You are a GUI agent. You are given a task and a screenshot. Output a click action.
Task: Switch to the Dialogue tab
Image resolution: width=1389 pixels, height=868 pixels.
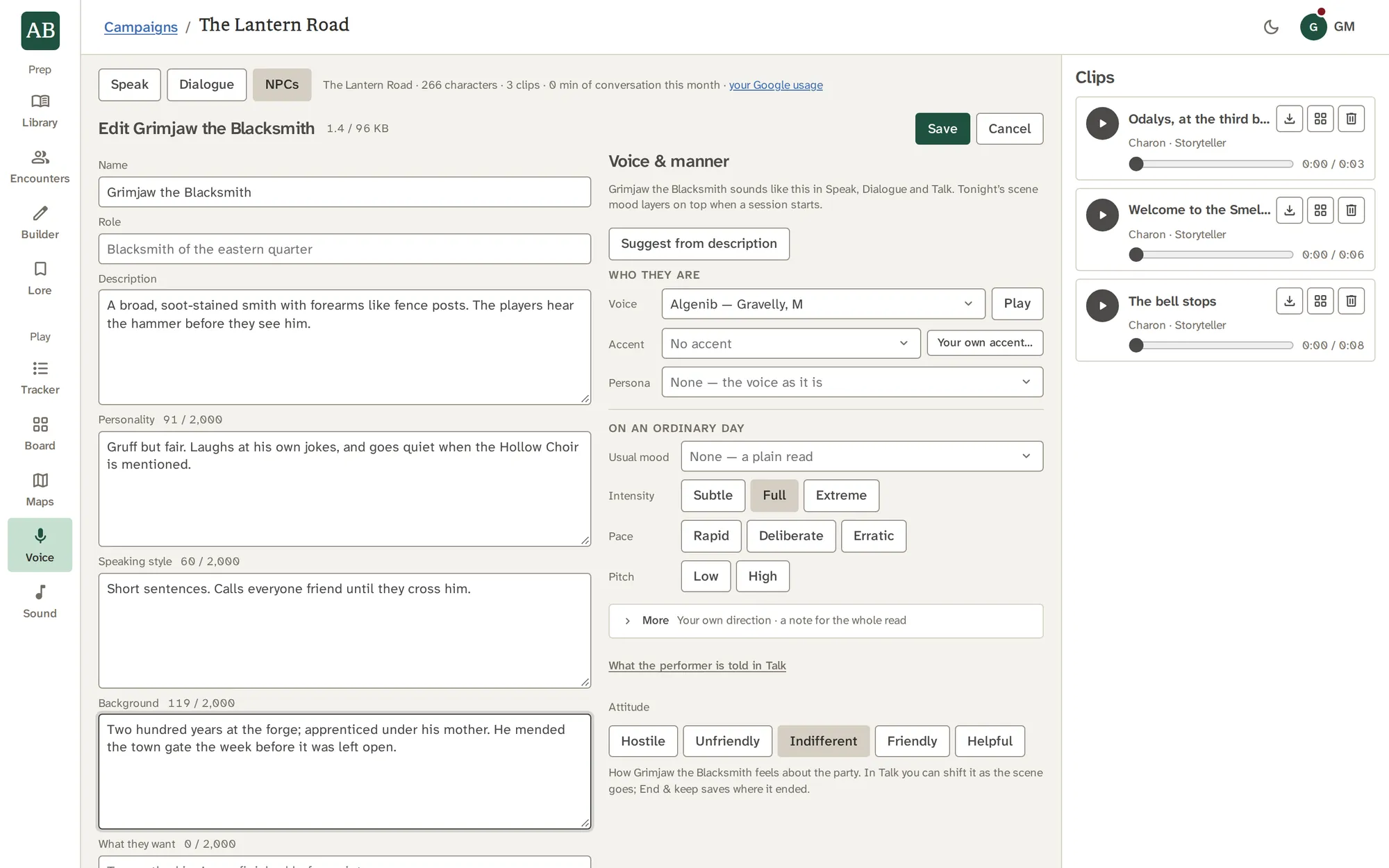click(206, 85)
